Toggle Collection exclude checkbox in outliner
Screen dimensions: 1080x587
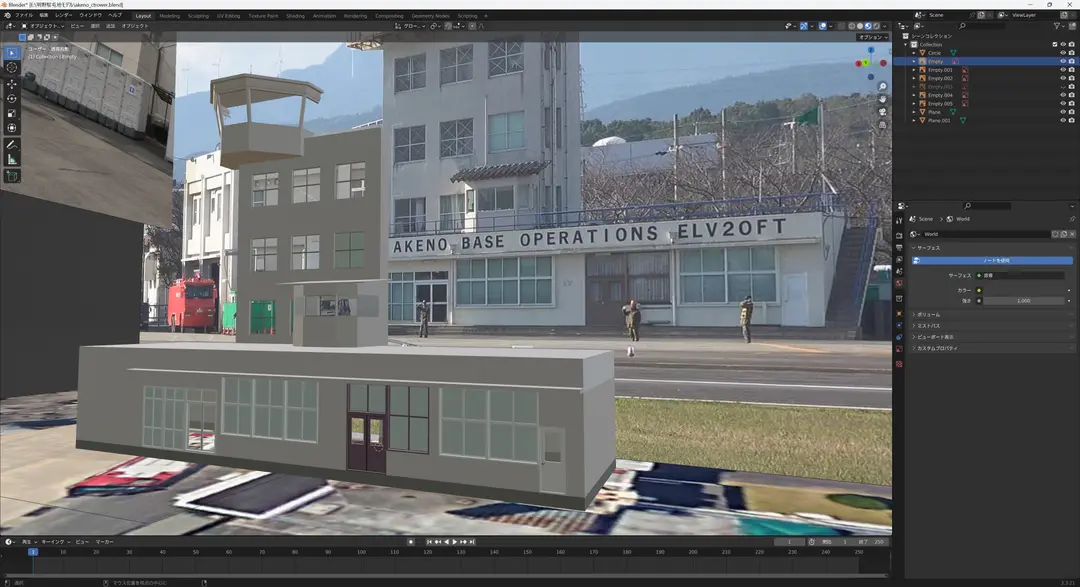coord(1055,44)
